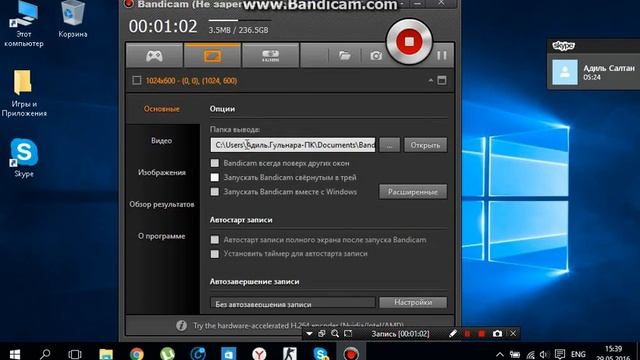Toggle start Bandicam minimized to tray checkbox
The image size is (640, 360).
215,178
